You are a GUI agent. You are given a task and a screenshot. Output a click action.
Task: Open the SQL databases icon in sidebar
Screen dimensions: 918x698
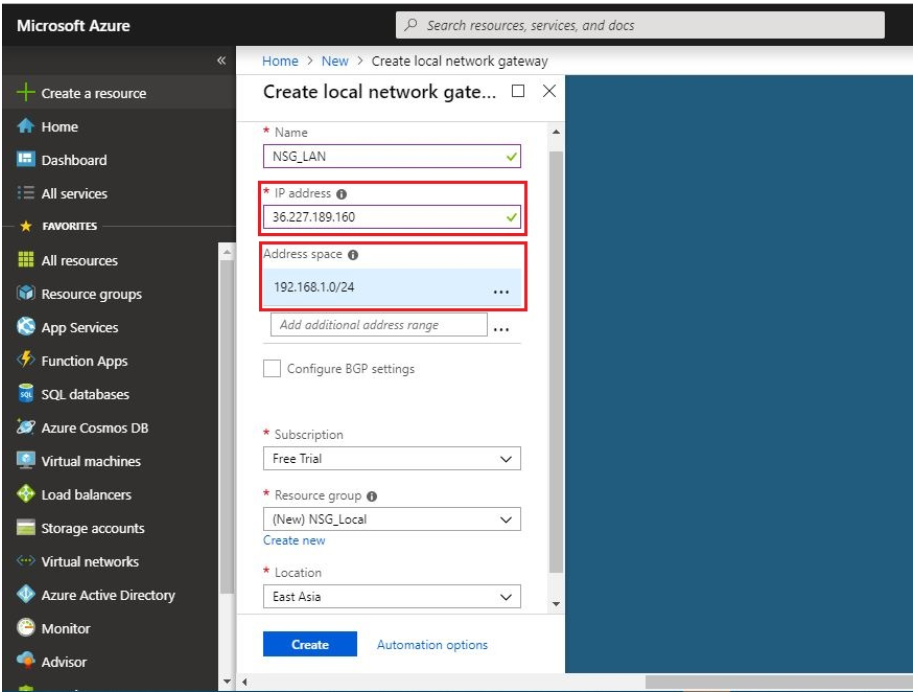26,394
